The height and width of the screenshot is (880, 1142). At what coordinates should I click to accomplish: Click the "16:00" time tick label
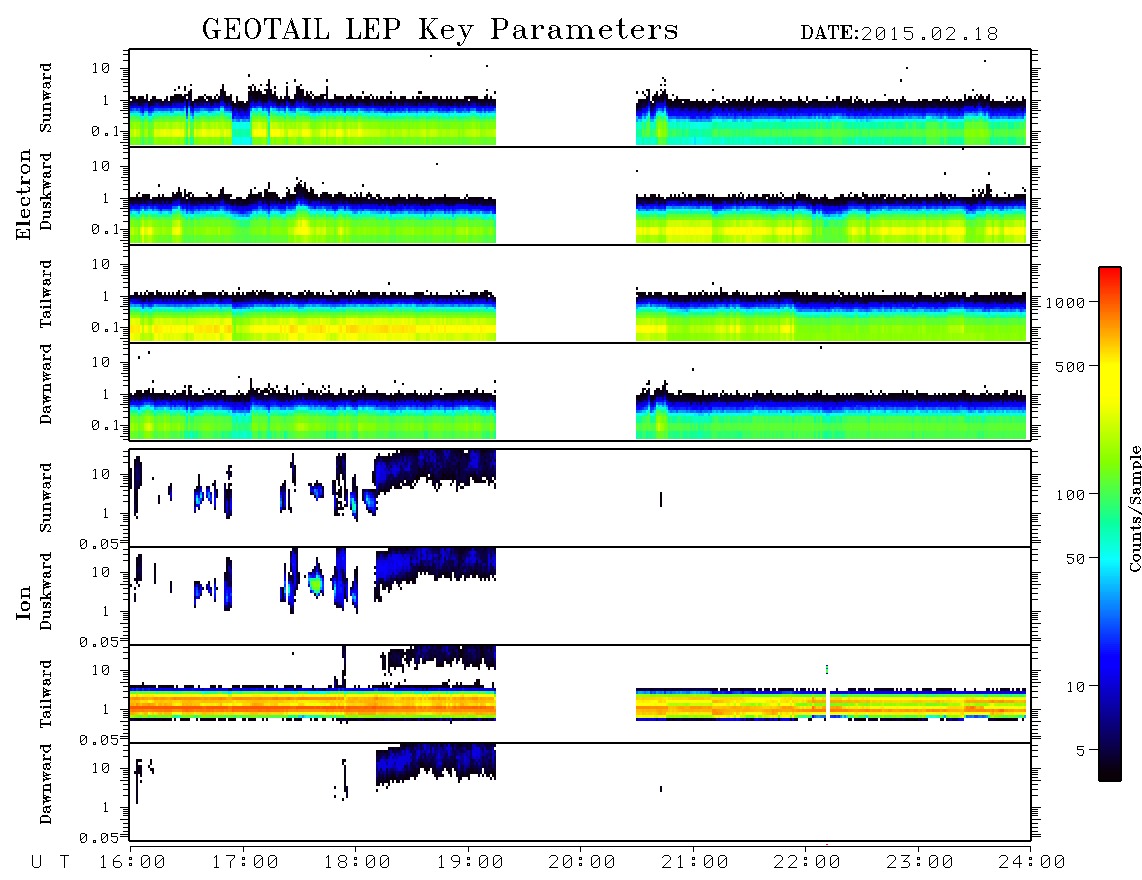pyautogui.click(x=132, y=863)
